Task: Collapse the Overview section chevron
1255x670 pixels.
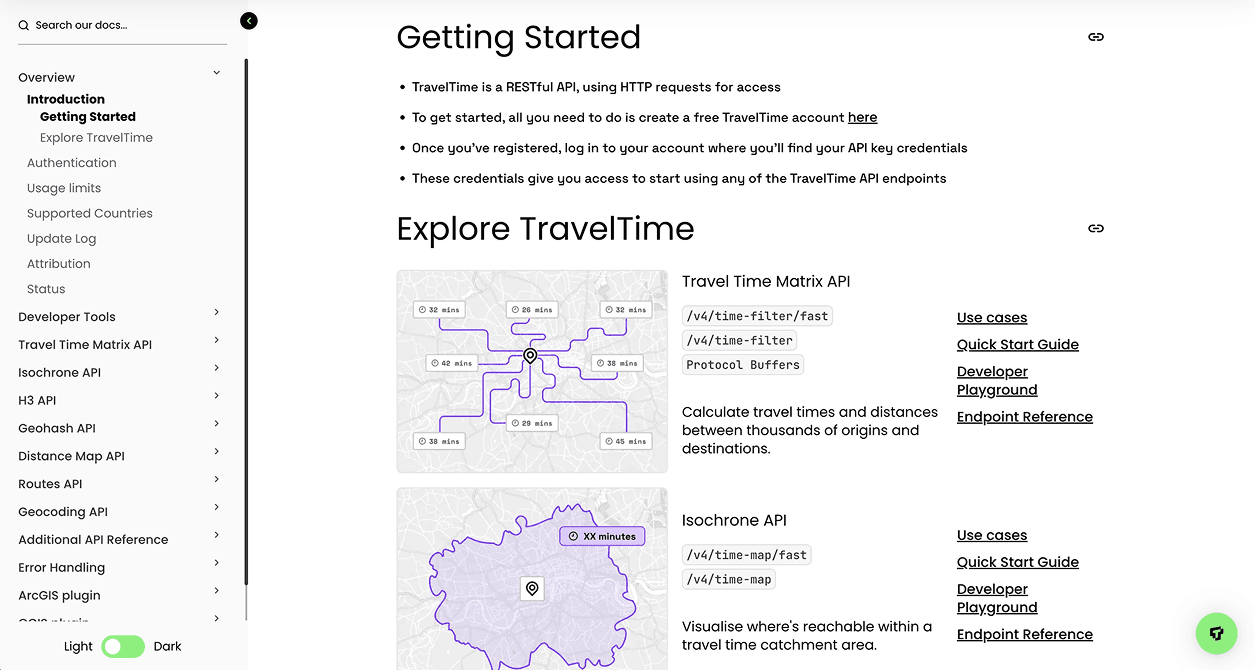Action: click(x=216, y=73)
